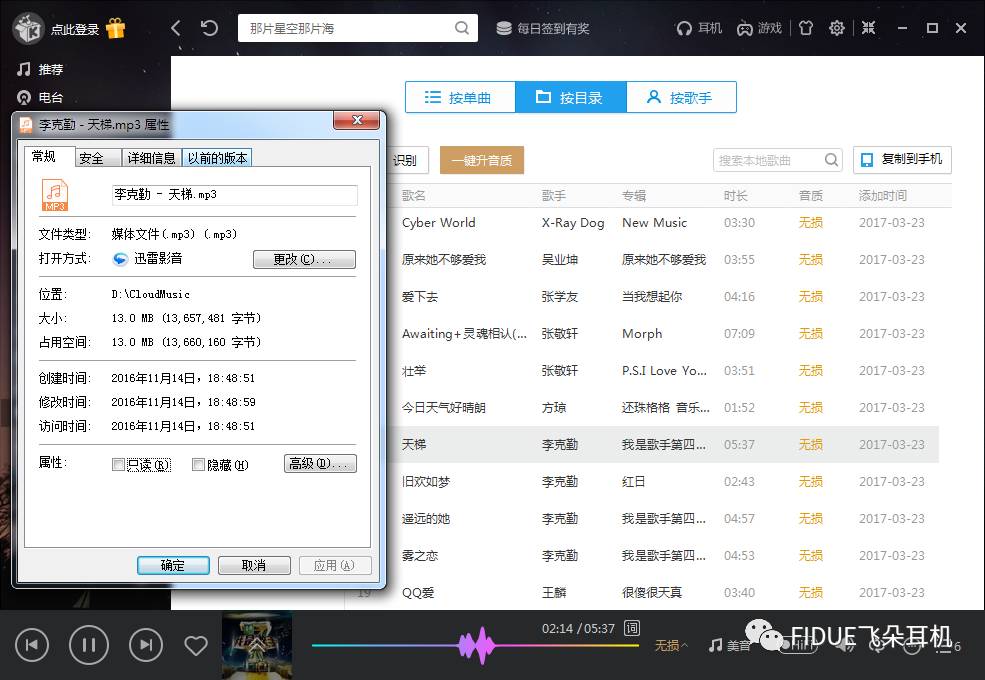Image resolution: width=985 pixels, height=680 pixels.
Task: Seek on the waveform progress bar
Action: (x=475, y=645)
